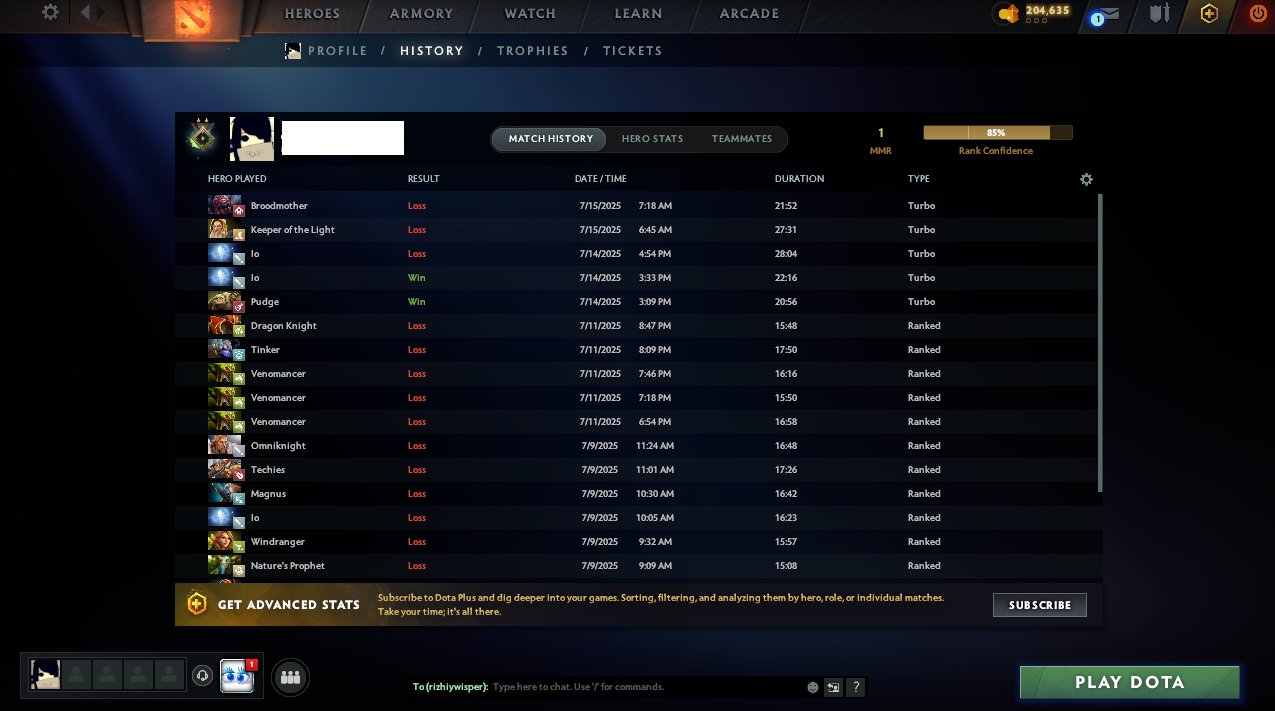The image size is (1275, 711).
Task: Click the Nature's Prophet hero portrait
Action: [225, 565]
